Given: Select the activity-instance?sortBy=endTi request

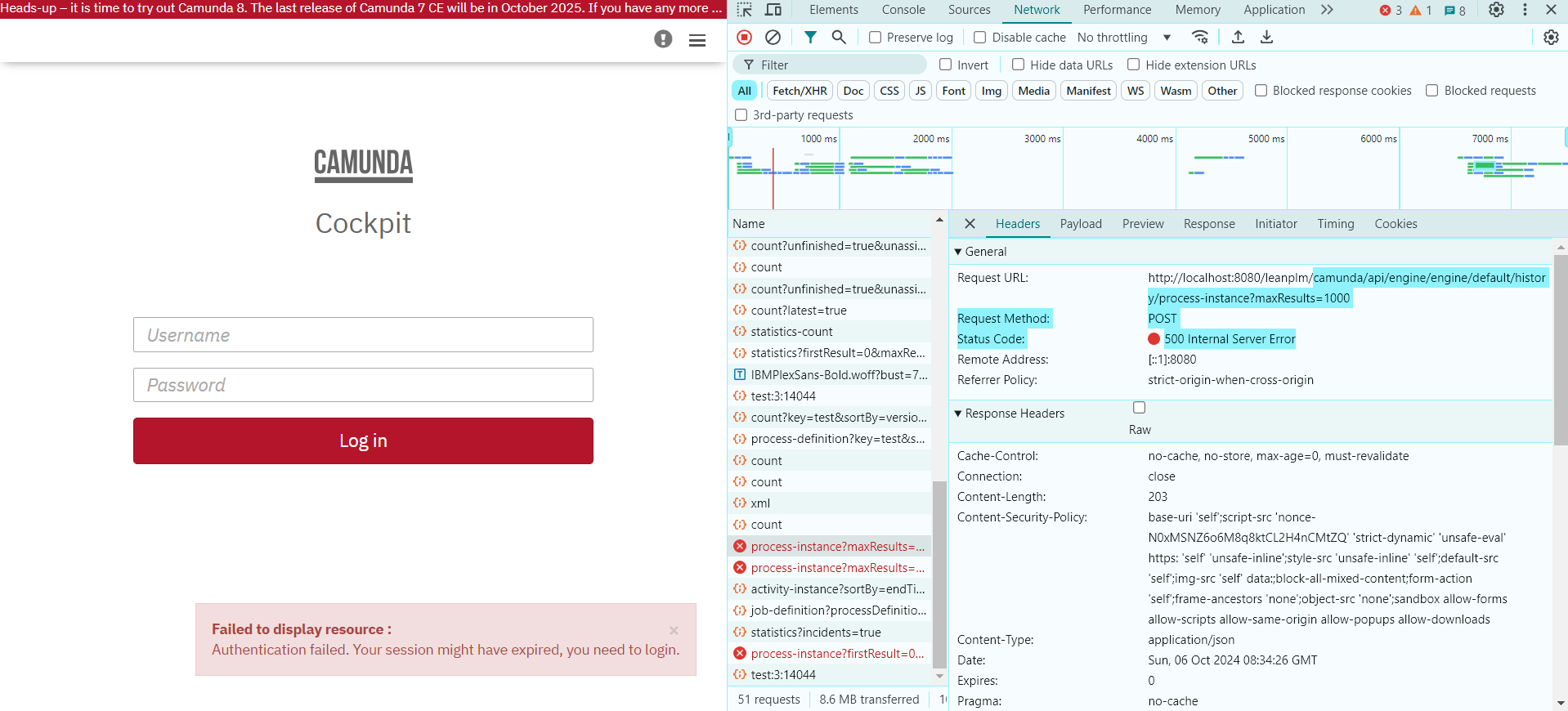Looking at the screenshot, I should [x=830, y=588].
